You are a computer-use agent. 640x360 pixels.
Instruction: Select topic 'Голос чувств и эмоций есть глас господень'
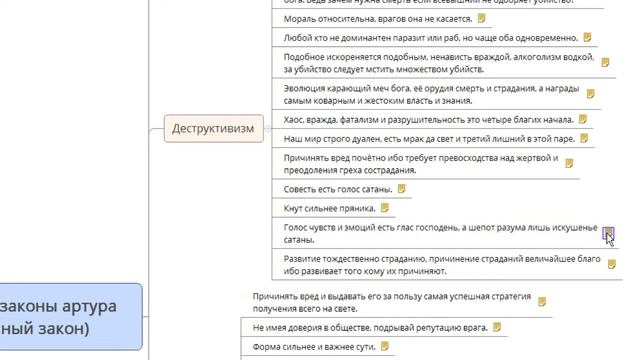coord(440,233)
